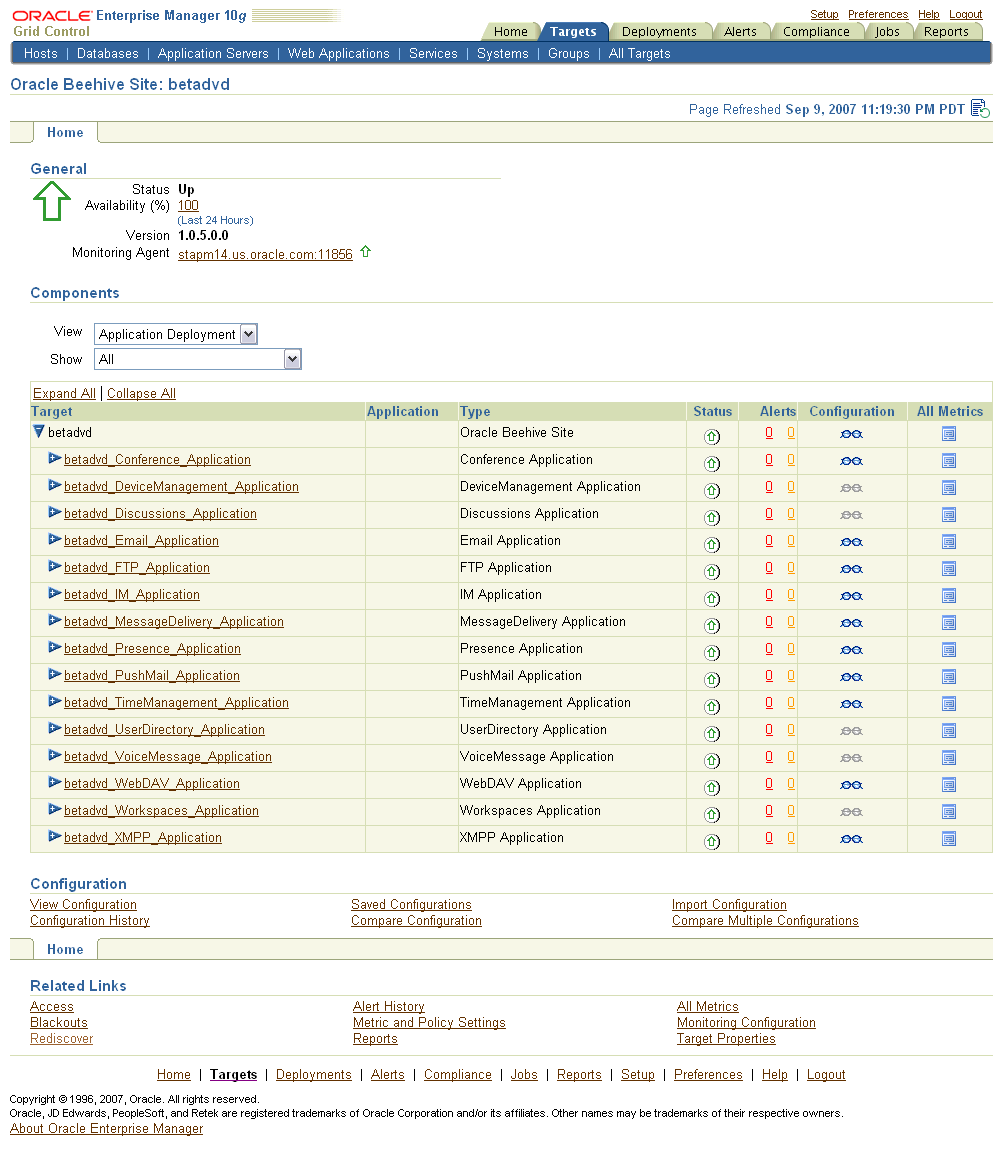1003x1151 pixels.
Task: Click the Logout link at top right
Action: tap(965, 14)
